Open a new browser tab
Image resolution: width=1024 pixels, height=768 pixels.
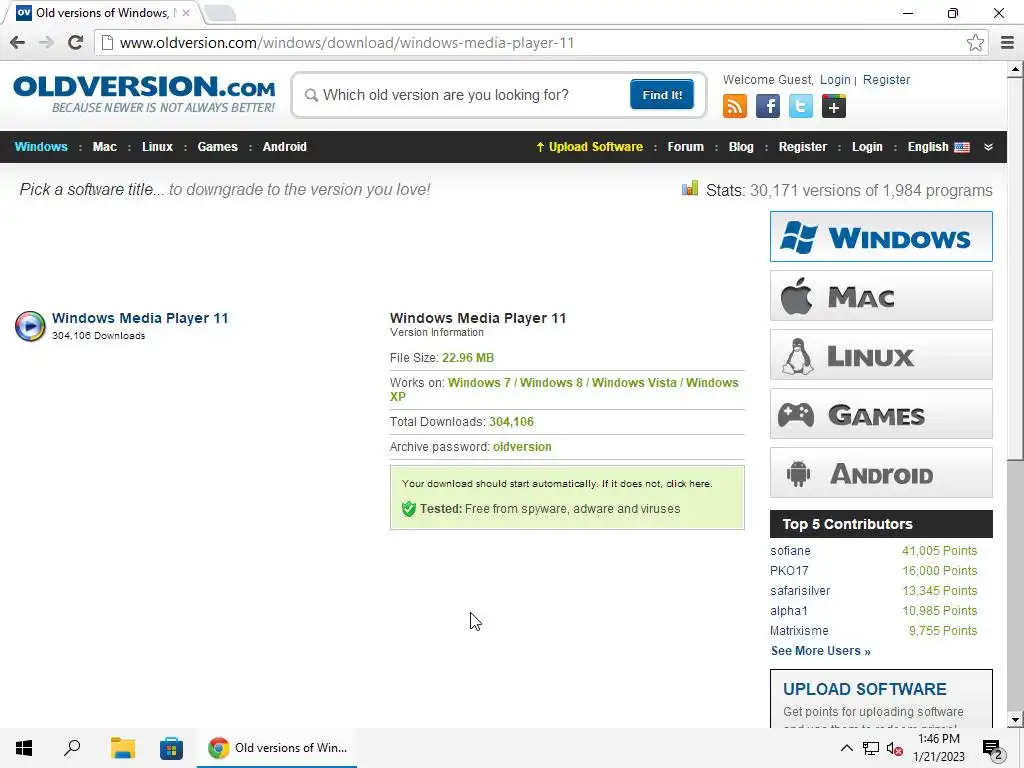tap(219, 13)
